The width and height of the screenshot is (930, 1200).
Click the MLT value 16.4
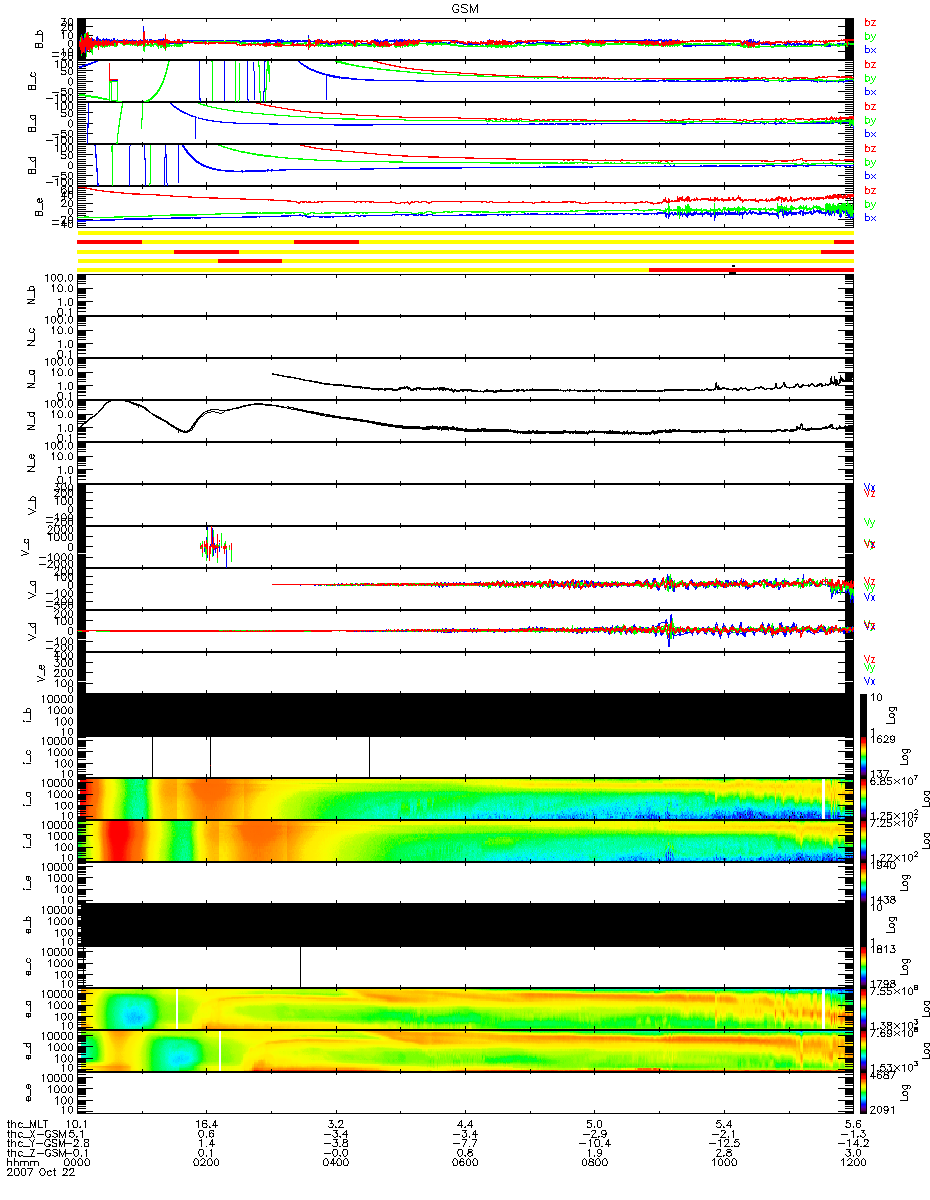[x=207, y=1124]
